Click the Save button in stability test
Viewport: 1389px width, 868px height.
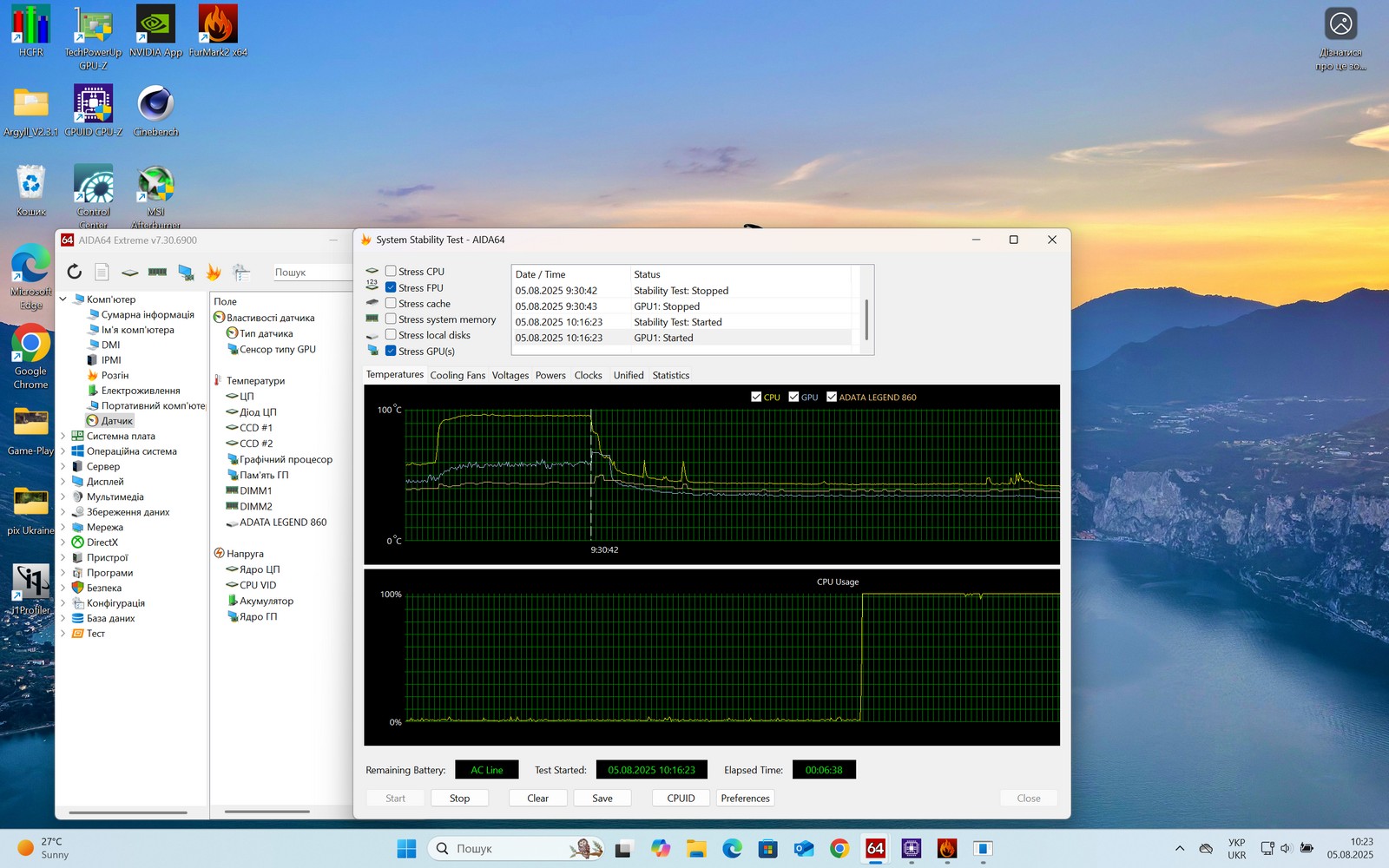[x=602, y=798]
